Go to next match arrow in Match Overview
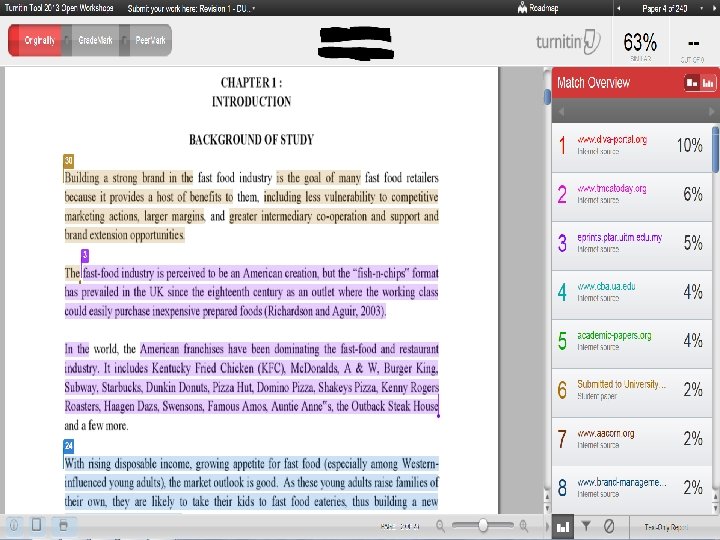 [712, 111]
